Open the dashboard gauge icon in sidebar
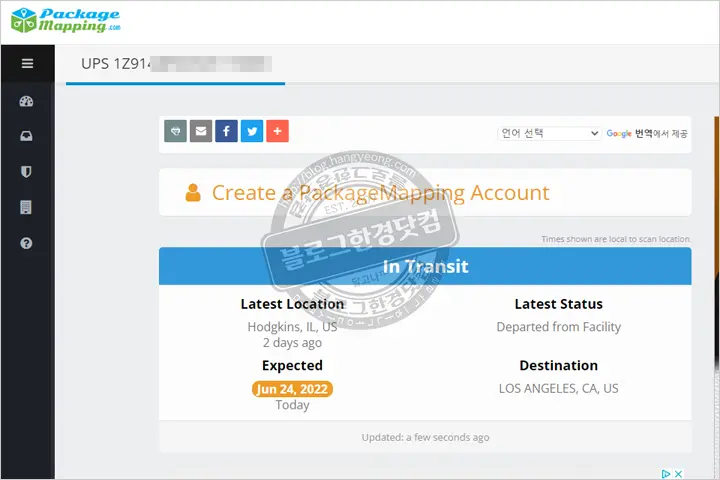Image resolution: width=720 pixels, height=480 pixels. (x=27, y=102)
